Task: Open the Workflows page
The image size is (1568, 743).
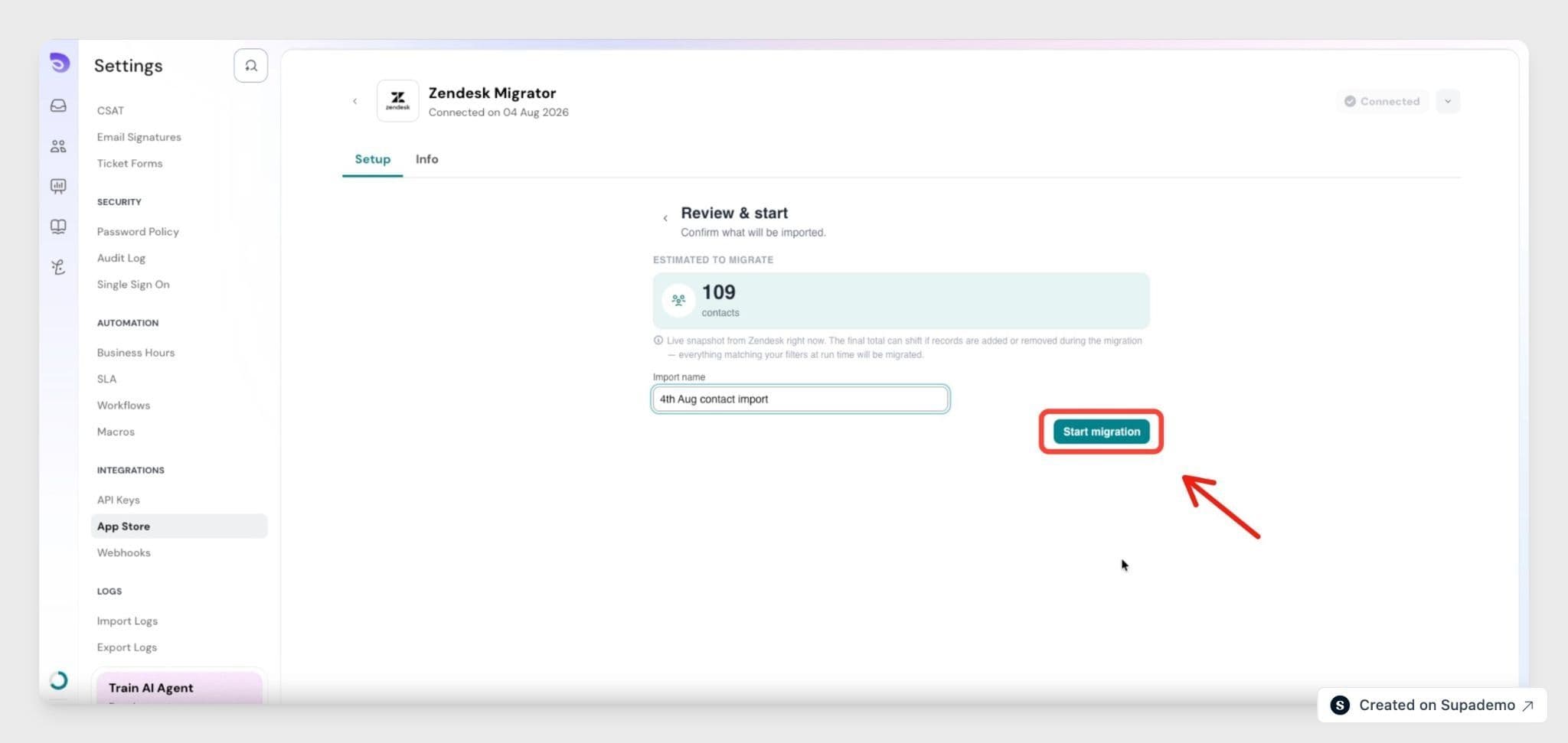Action: pos(123,405)
